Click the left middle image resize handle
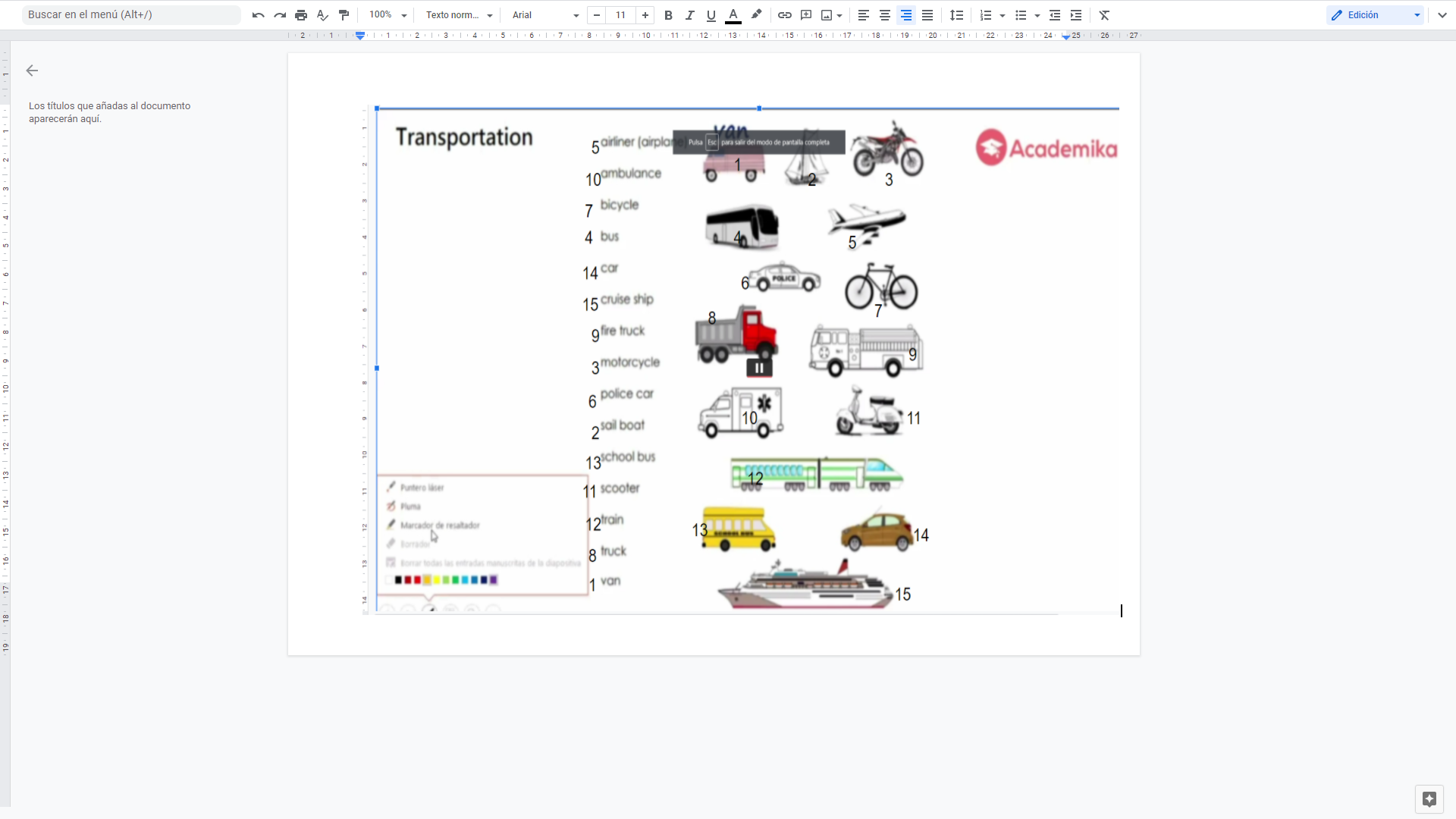This screenshot has width=1456, height=819. (377, 368)
